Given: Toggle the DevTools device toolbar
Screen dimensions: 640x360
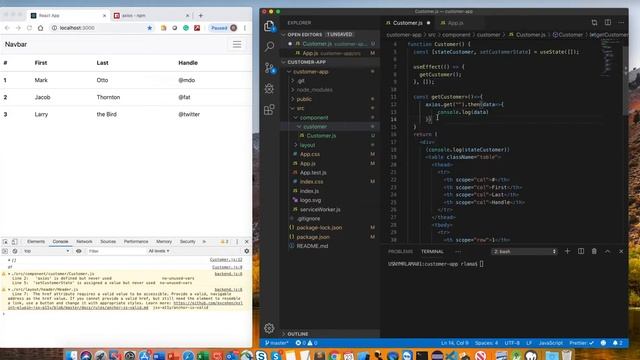Looking at the screenshot, I should click(14, 242).
